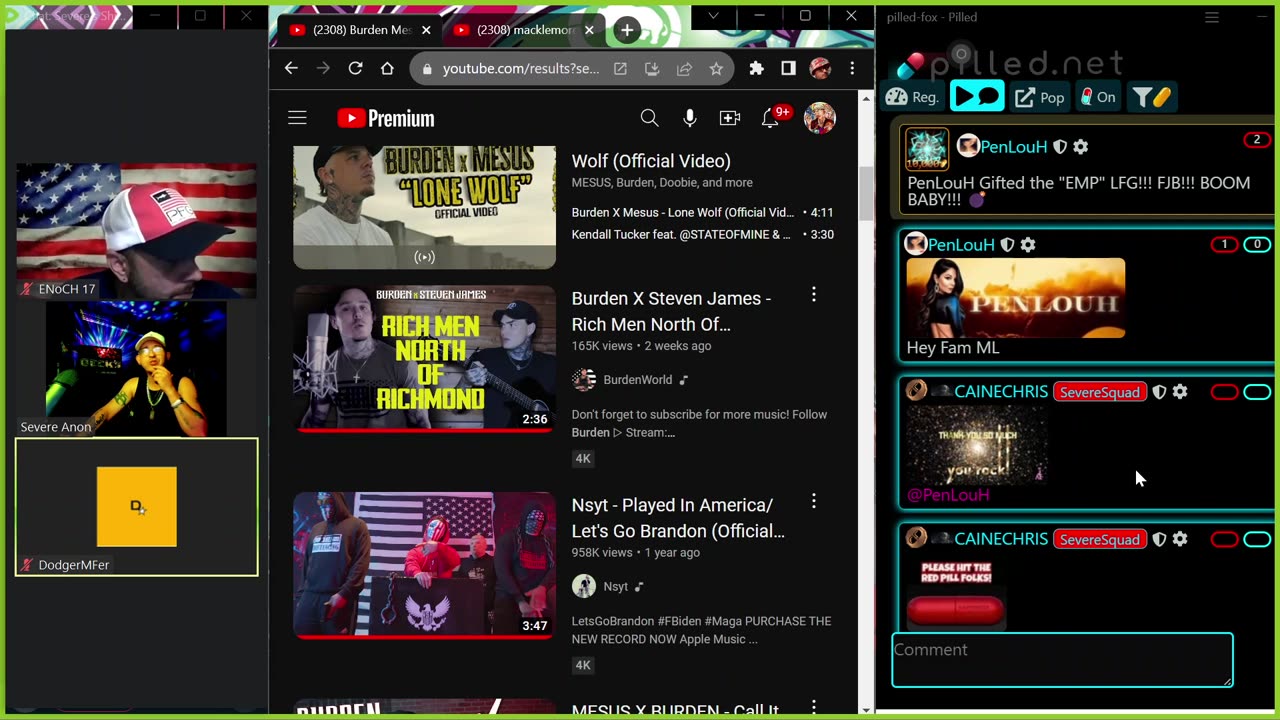Open YouTube search magnifier
This screenshot has width=1280, height=720.
pyautogui.click(x=649, y=118)
